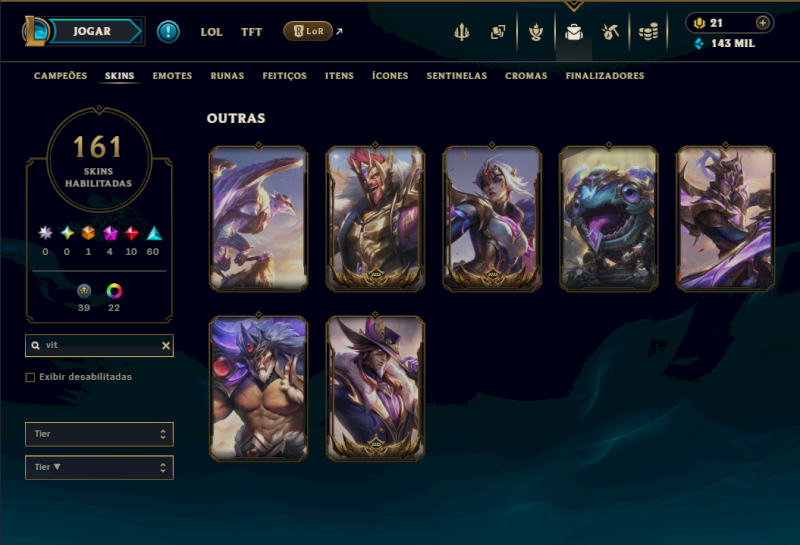Open the Clash trident icon
The image size is (800, 545).
[462, 32]
